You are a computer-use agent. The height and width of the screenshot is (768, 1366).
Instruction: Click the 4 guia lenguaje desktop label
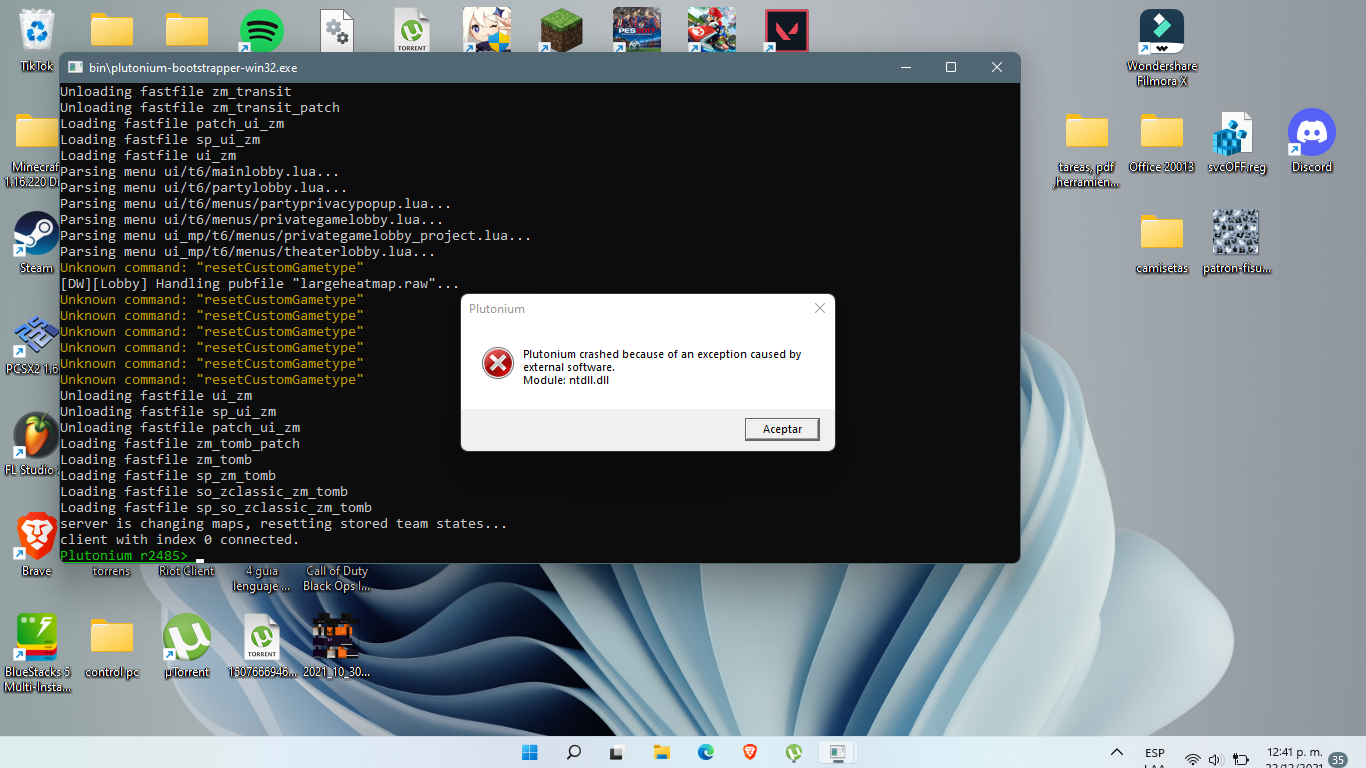[262, 578]
